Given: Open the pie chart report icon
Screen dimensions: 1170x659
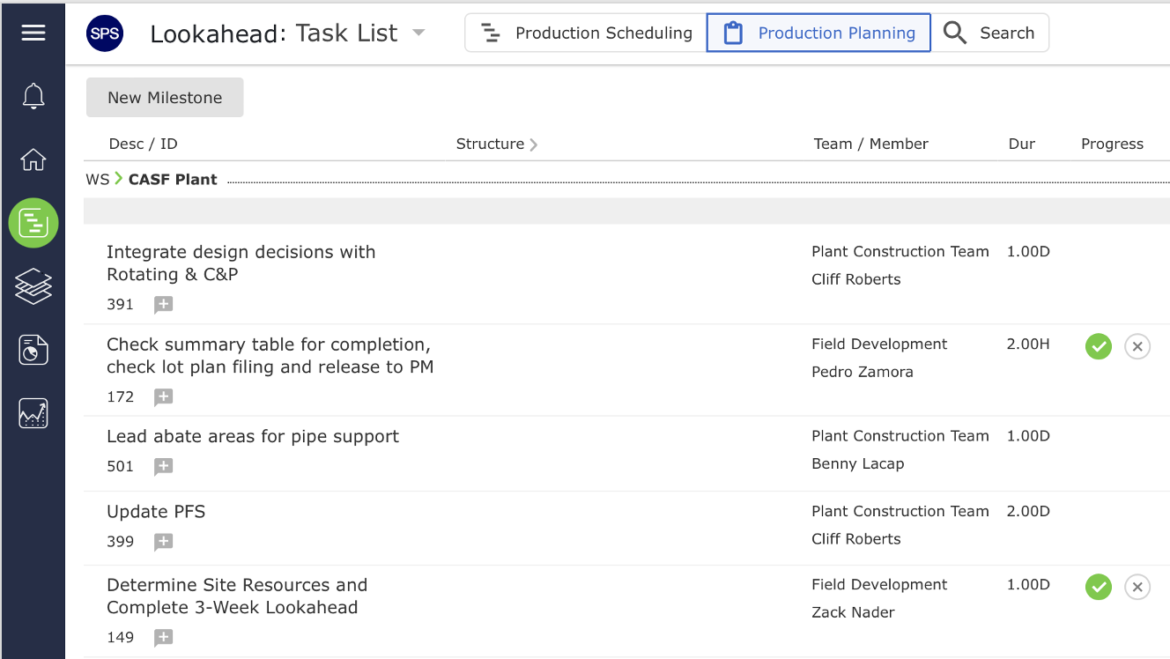Looking at the screenshot, I should click(x=33, y=350).
